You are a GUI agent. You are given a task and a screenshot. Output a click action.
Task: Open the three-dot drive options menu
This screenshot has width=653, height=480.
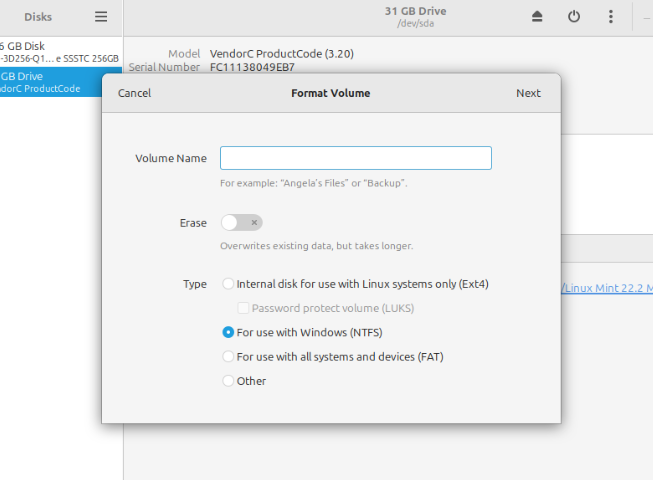click(611, 17)
